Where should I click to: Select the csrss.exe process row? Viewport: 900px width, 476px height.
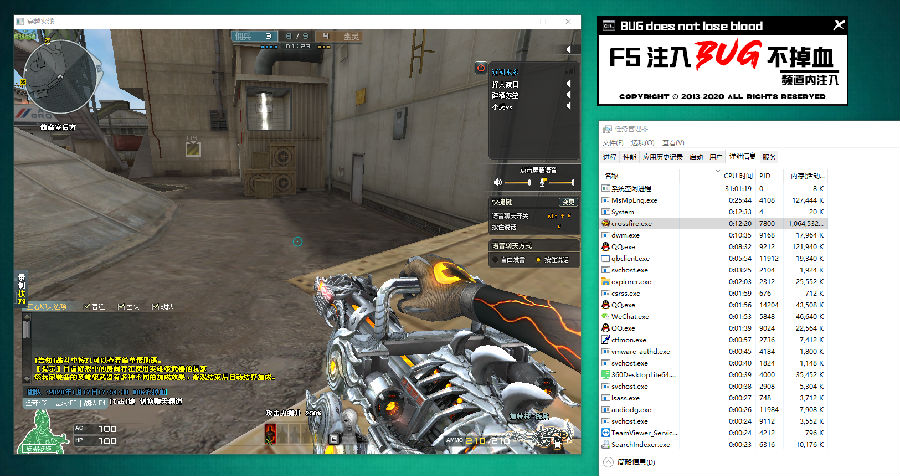[x=713, y=293]
